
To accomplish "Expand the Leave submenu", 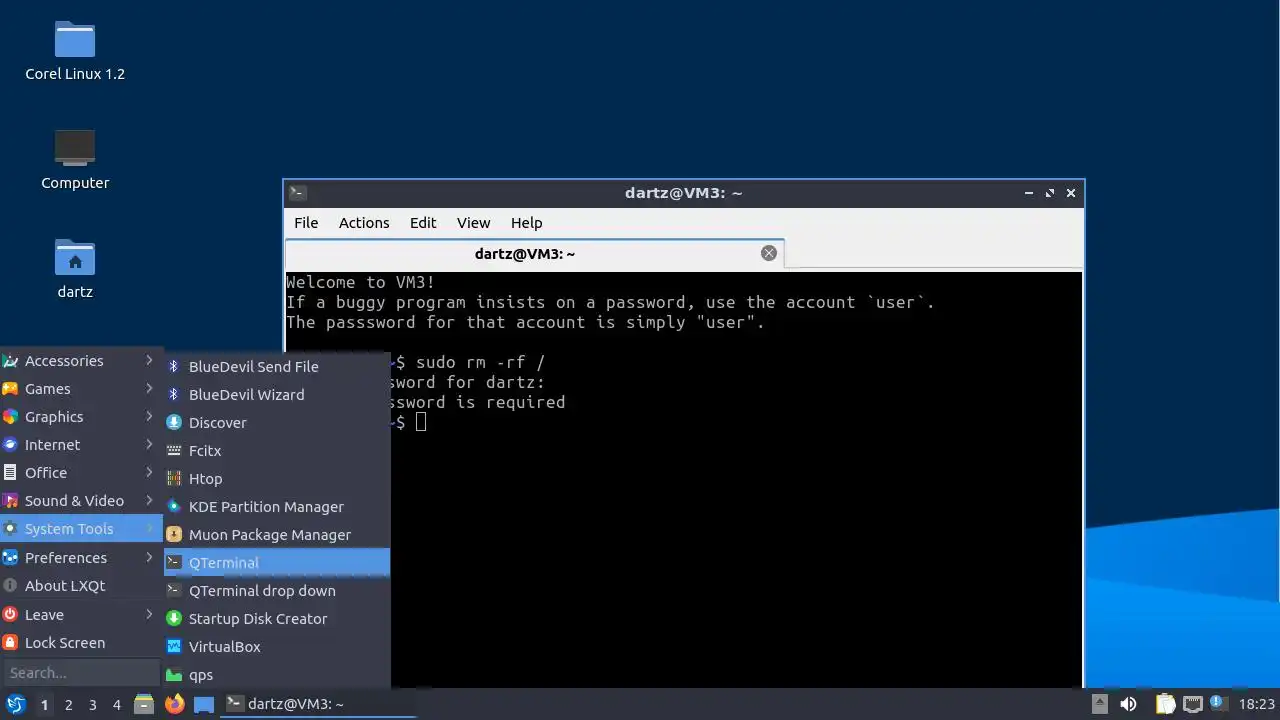I will pos(81,615).
